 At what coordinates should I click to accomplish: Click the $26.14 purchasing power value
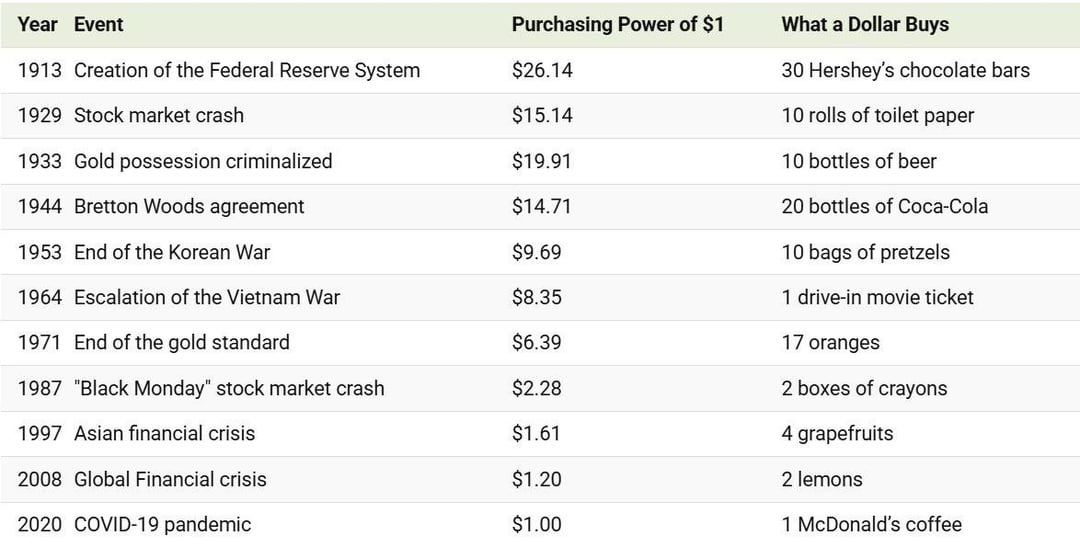[542, 70]
